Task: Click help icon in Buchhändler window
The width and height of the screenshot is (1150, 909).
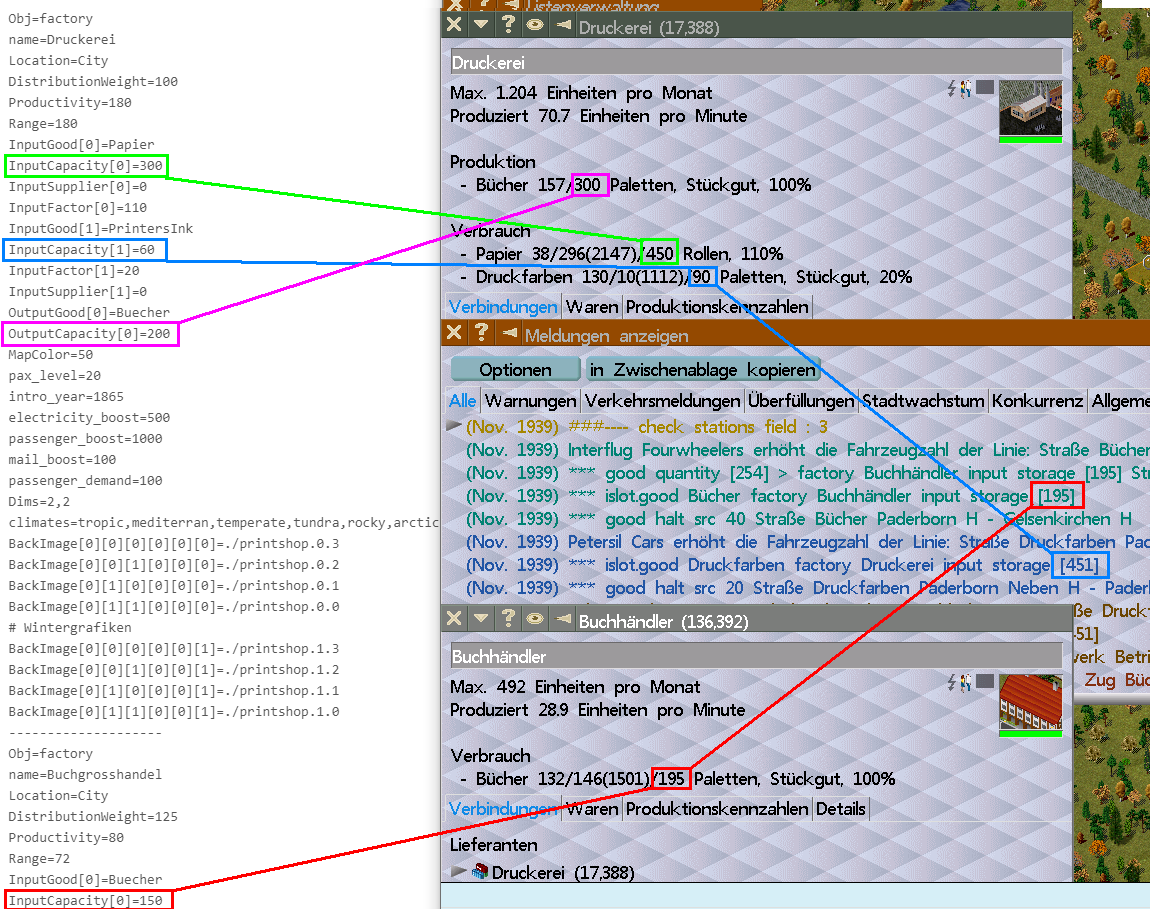Action: [x=508, y=621]
